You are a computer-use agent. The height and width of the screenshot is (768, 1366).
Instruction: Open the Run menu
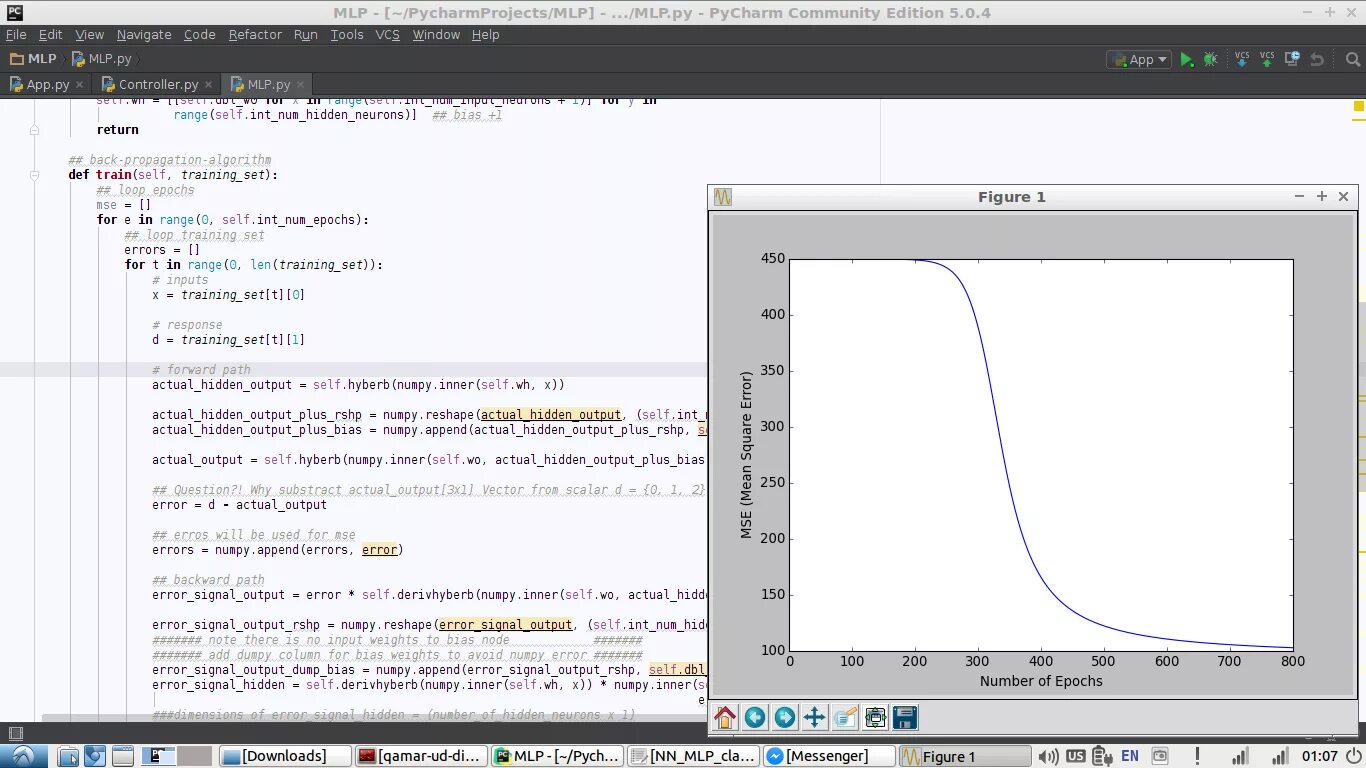[x=305, y=34]
